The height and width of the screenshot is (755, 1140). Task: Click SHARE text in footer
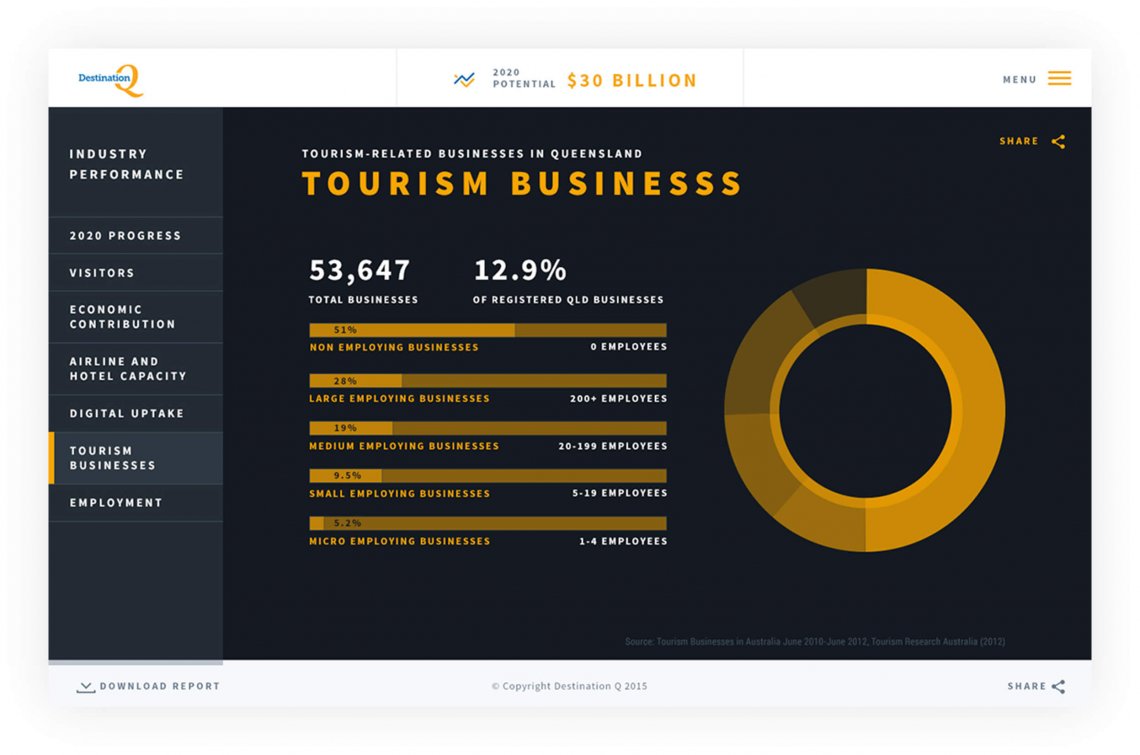[1027, 686]
